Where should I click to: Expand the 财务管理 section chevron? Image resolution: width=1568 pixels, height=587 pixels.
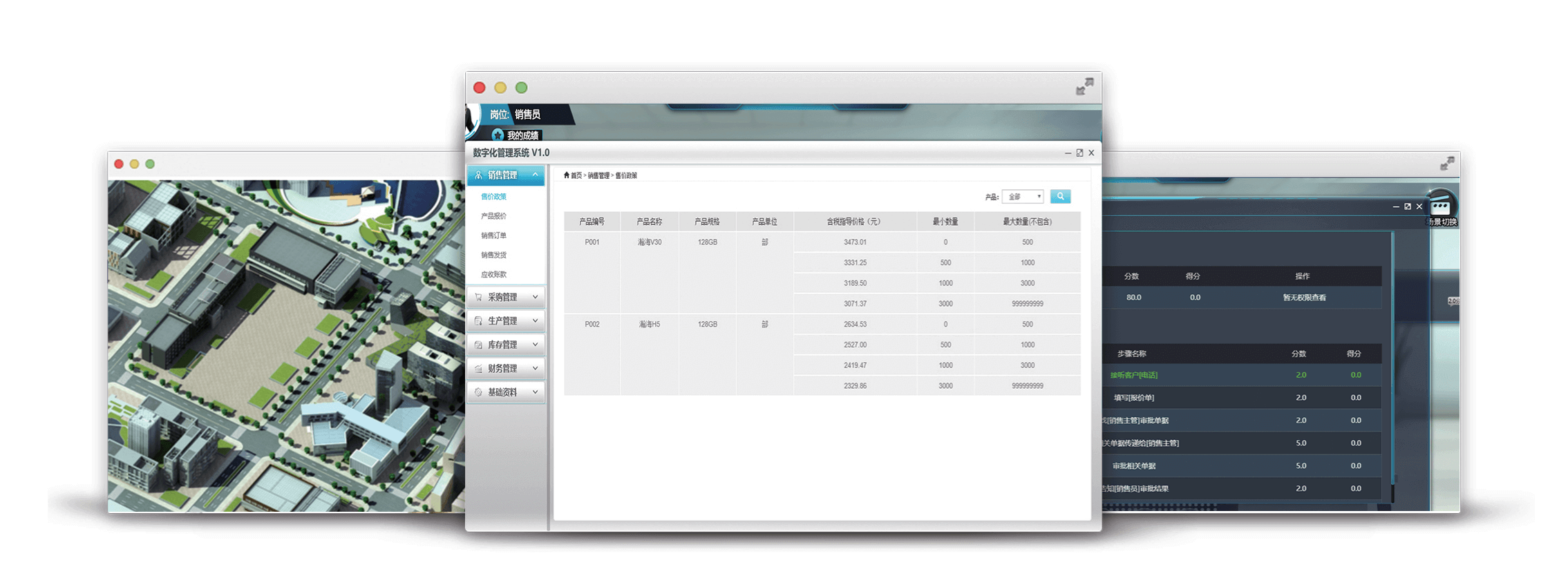[535, 369]
